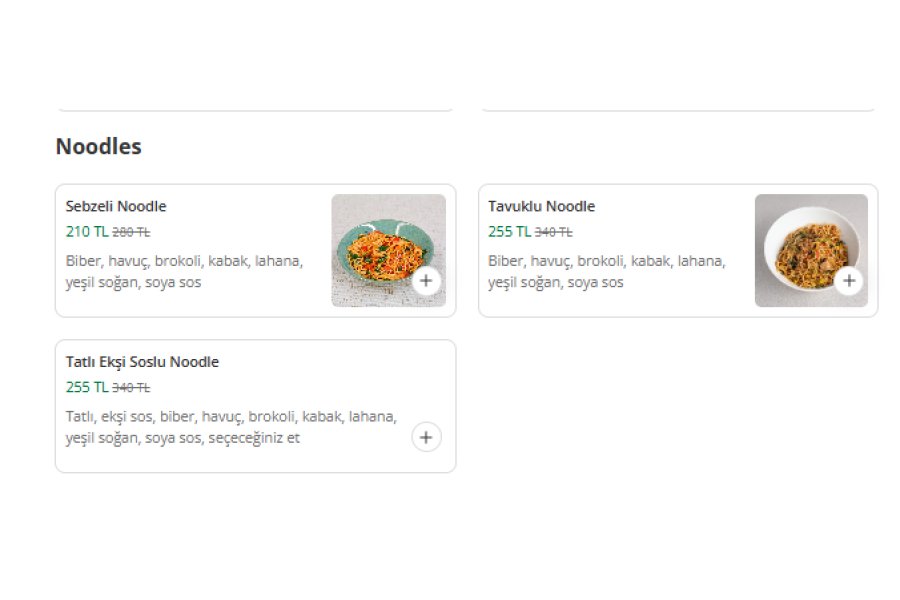This screenshot has height=600, width=900.
Task: Add Sebzeli Noodle with its plus icon
Action: (426, 281)
